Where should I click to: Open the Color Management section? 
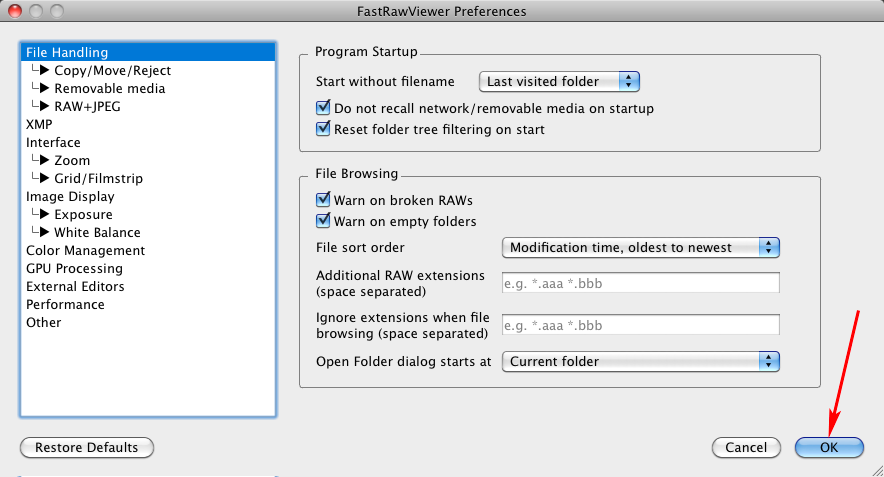pyautogui.click(x=85, y=250)
